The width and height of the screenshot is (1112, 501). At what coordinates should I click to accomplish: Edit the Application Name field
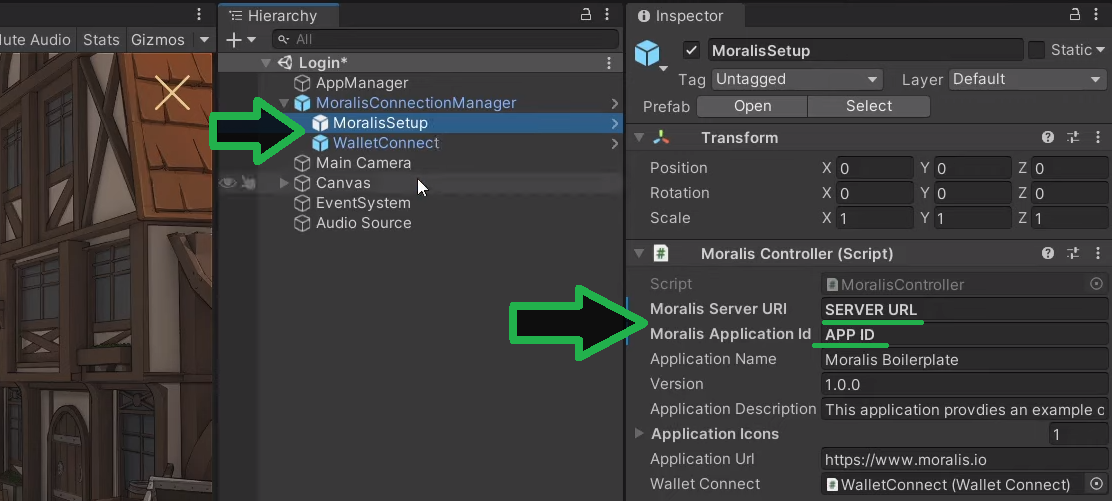point(964,360)
